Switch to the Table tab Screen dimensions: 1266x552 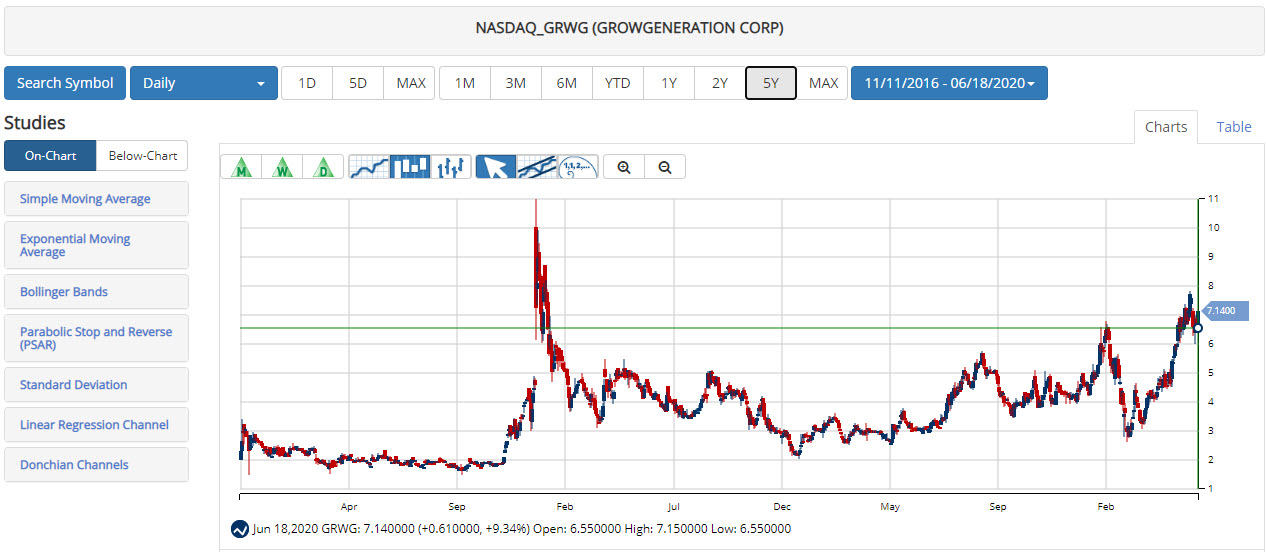[x=1234, y=127]
